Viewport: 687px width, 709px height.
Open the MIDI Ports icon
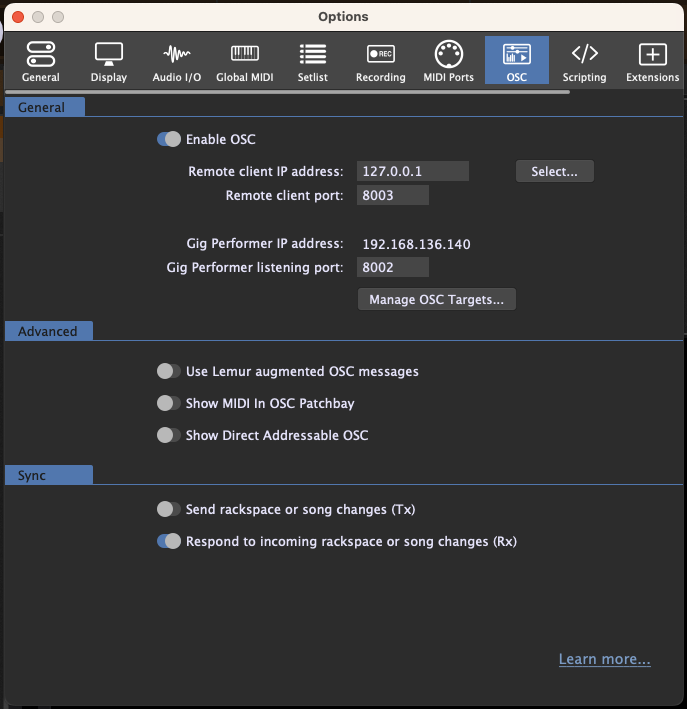(448, 55)
